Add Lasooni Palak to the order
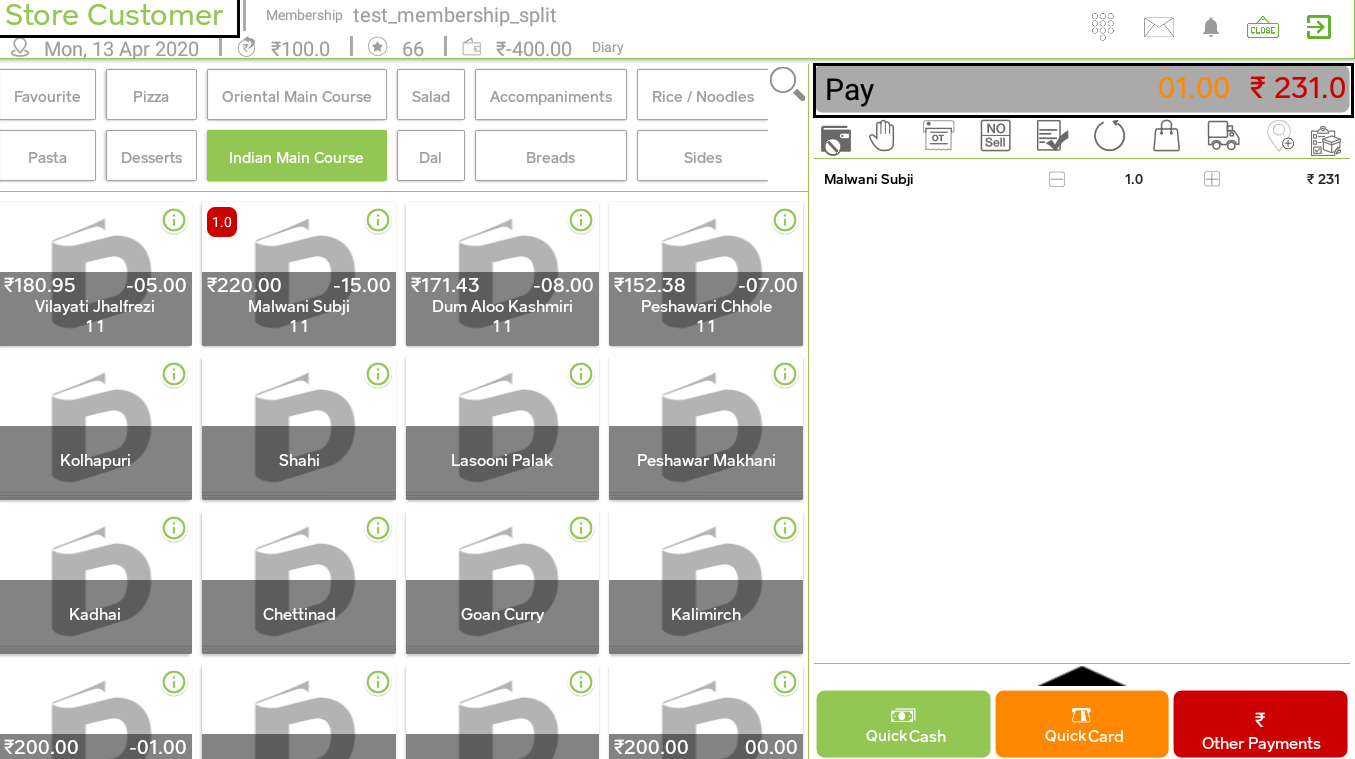Viewport: 1355px width, 759px height. pos(502,428)
